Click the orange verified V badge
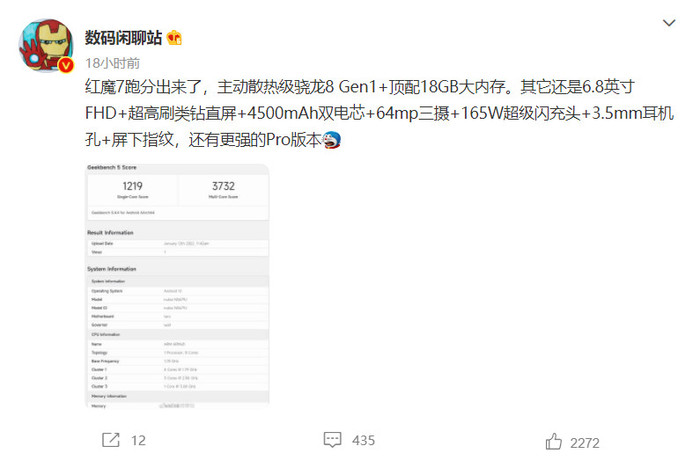Image resolution: width=700 pixels, height=461 pixels. click(66, 66)
